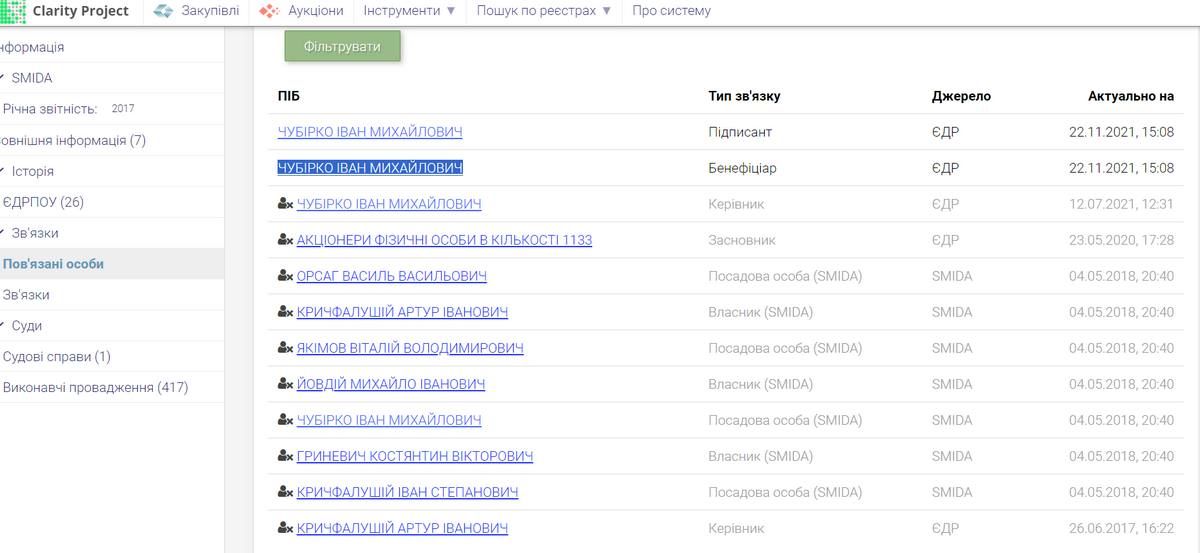This screenshot has height=553, width=1200.
Task: Click the inactive-person icon beside ОРСАГ ВАСИЛЬ ВАСИЛЬОВИЧ
Action: tap(285, 276)
